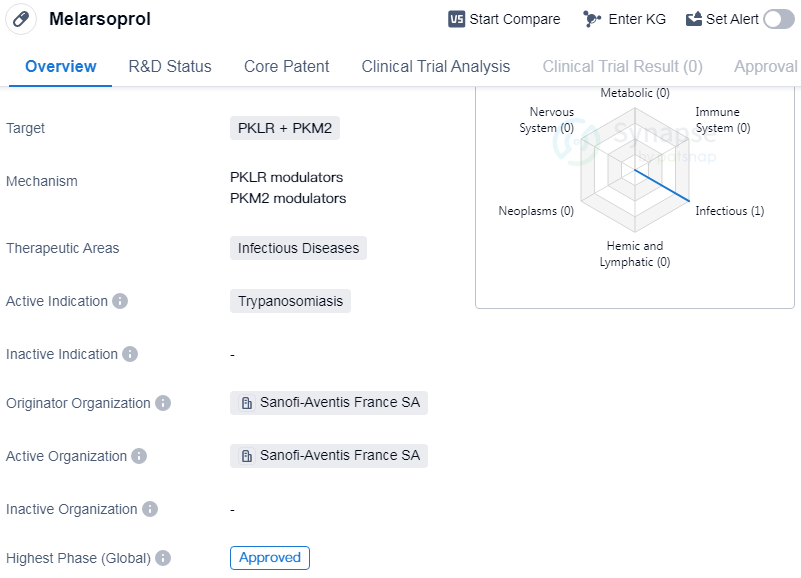Open the Core Patent tab
This screenshot has height=578, width=801.
286,67
